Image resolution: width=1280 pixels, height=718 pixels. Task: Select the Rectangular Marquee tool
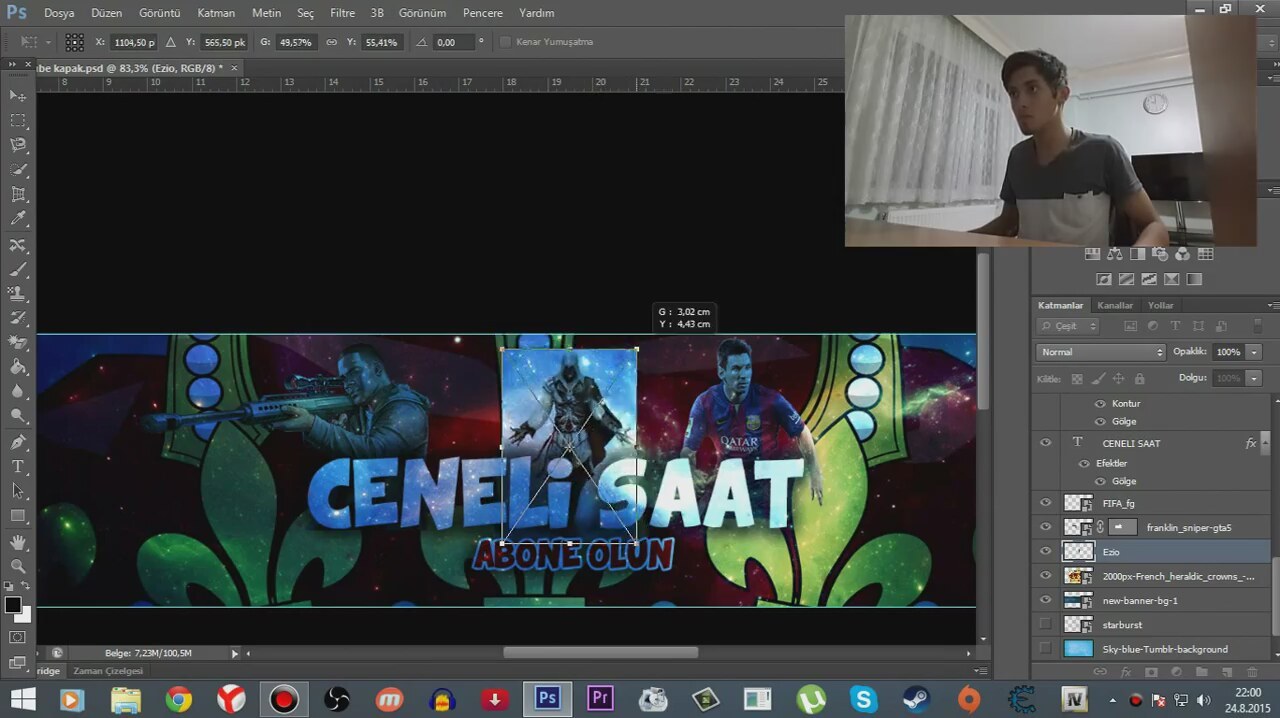[x=18, y=120]
